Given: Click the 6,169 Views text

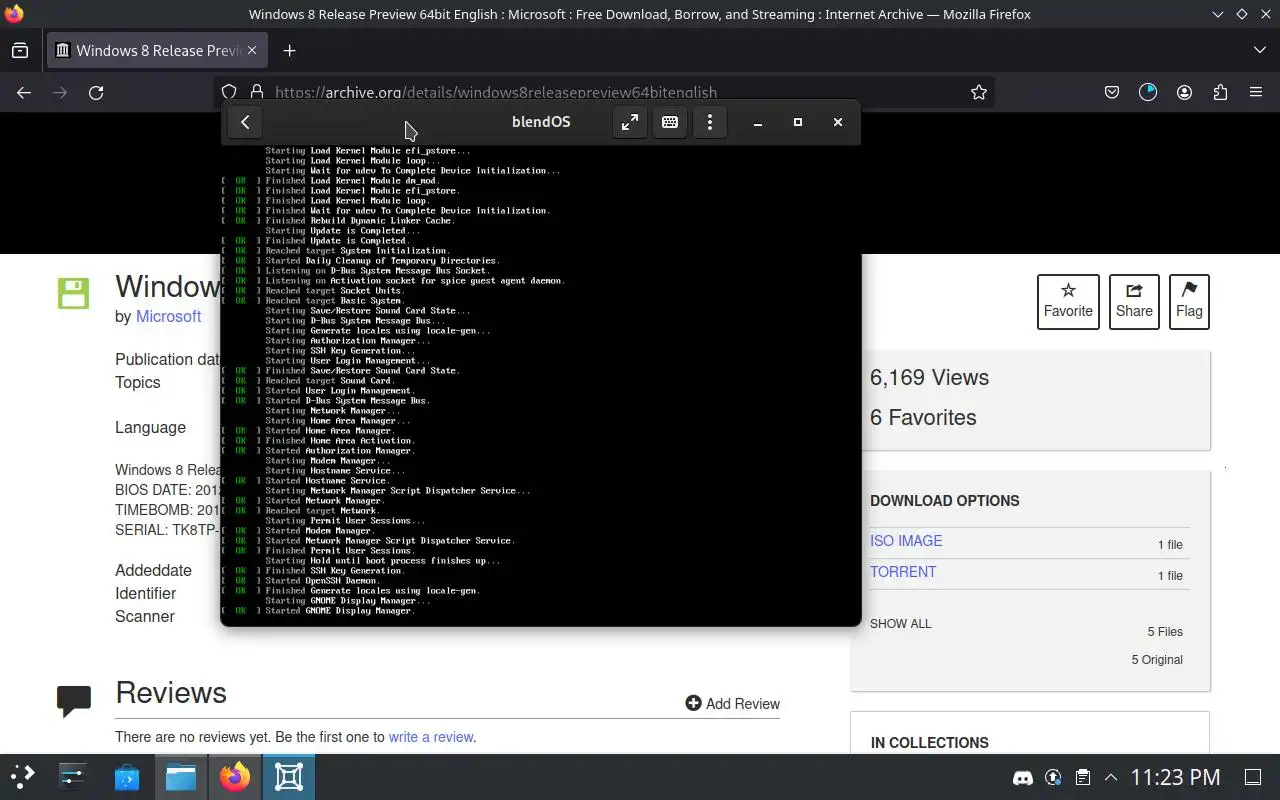Looking at the screenshot, I should tap(929, 377).
